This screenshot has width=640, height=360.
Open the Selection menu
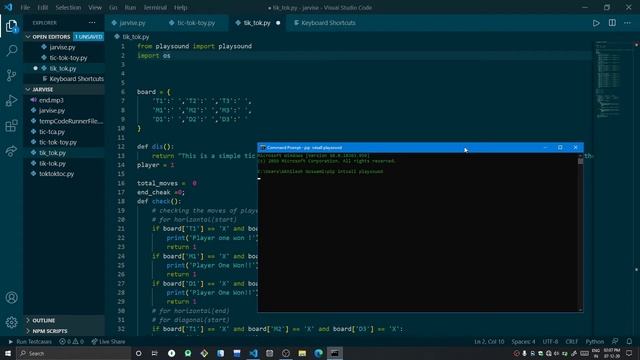coord(68,7)
